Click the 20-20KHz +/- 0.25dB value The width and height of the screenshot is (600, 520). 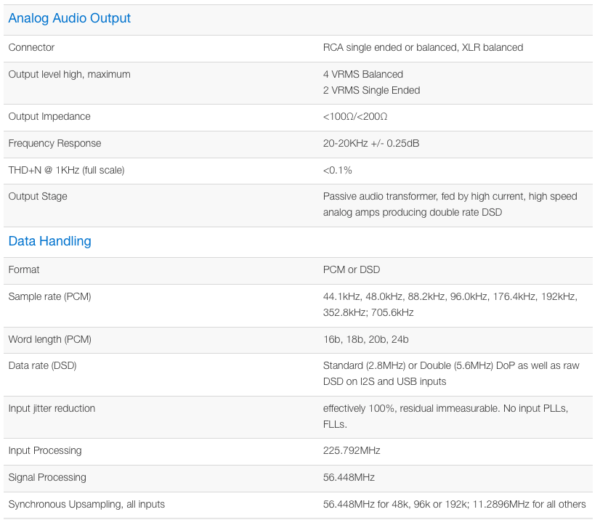pyautogui.click(x=371, y=144)
